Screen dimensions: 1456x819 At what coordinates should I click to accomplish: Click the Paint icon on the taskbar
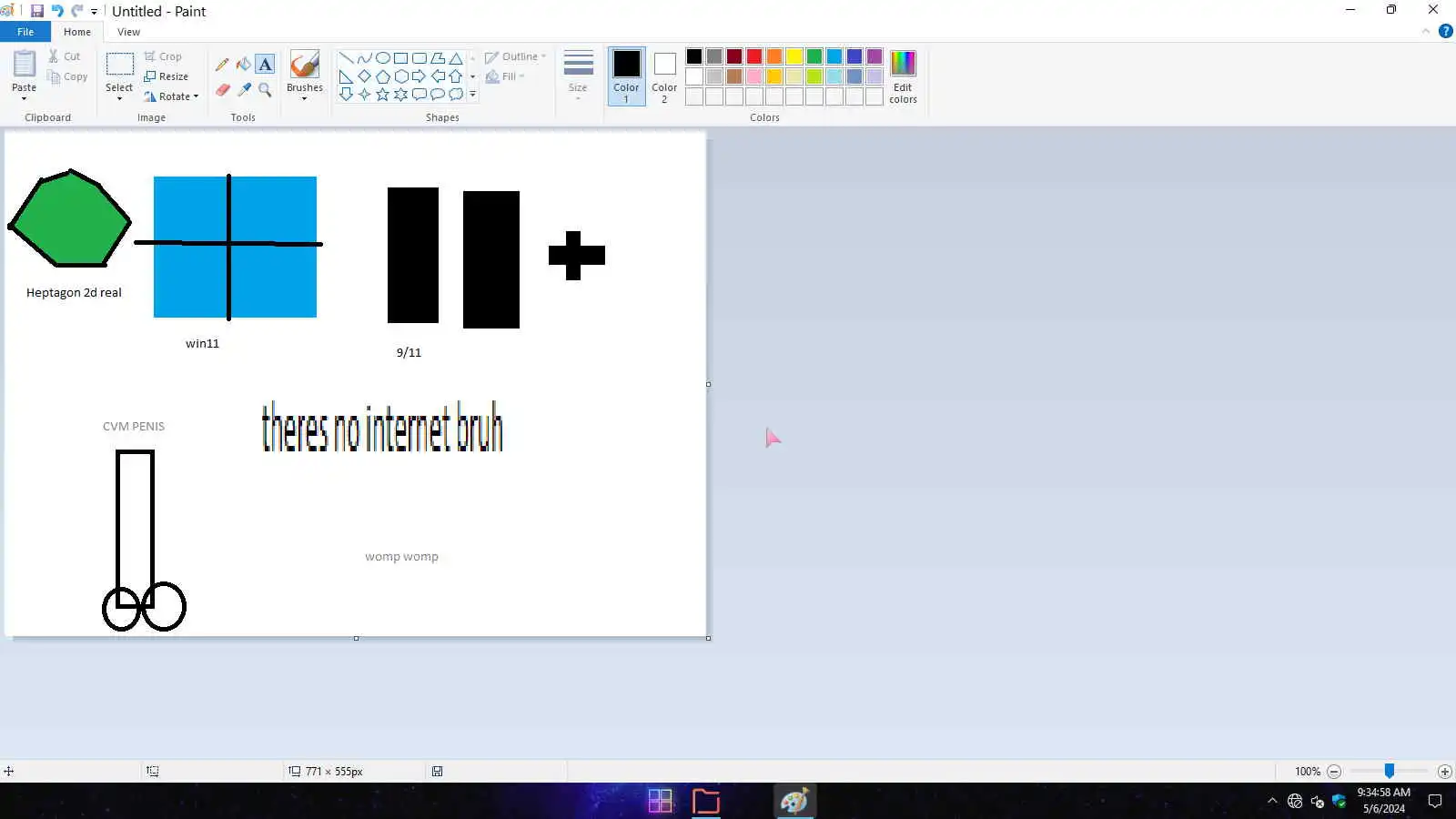(x=794, y=801)
